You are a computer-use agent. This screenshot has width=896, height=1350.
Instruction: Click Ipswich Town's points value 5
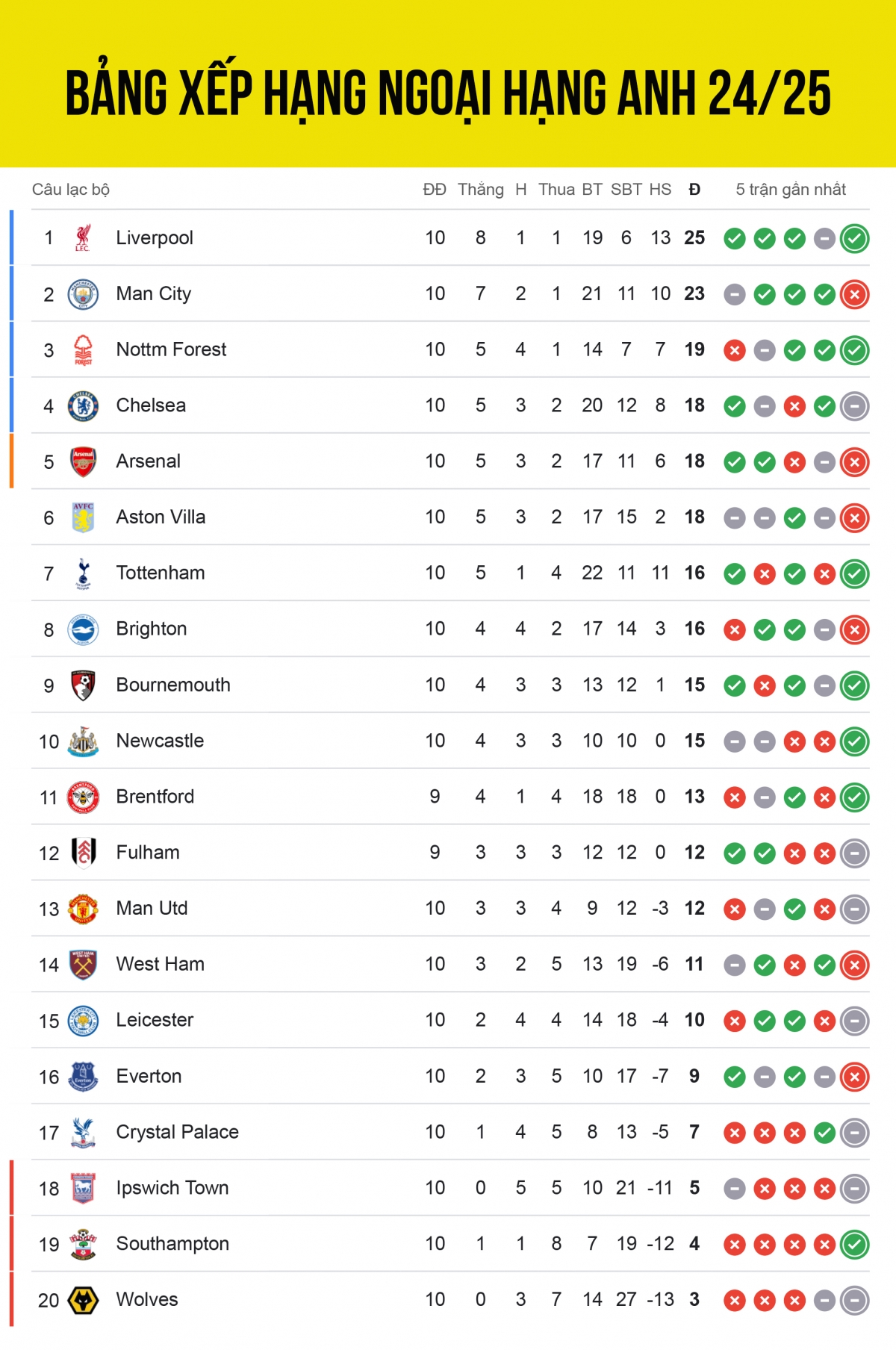click(x=694, y=1188)
